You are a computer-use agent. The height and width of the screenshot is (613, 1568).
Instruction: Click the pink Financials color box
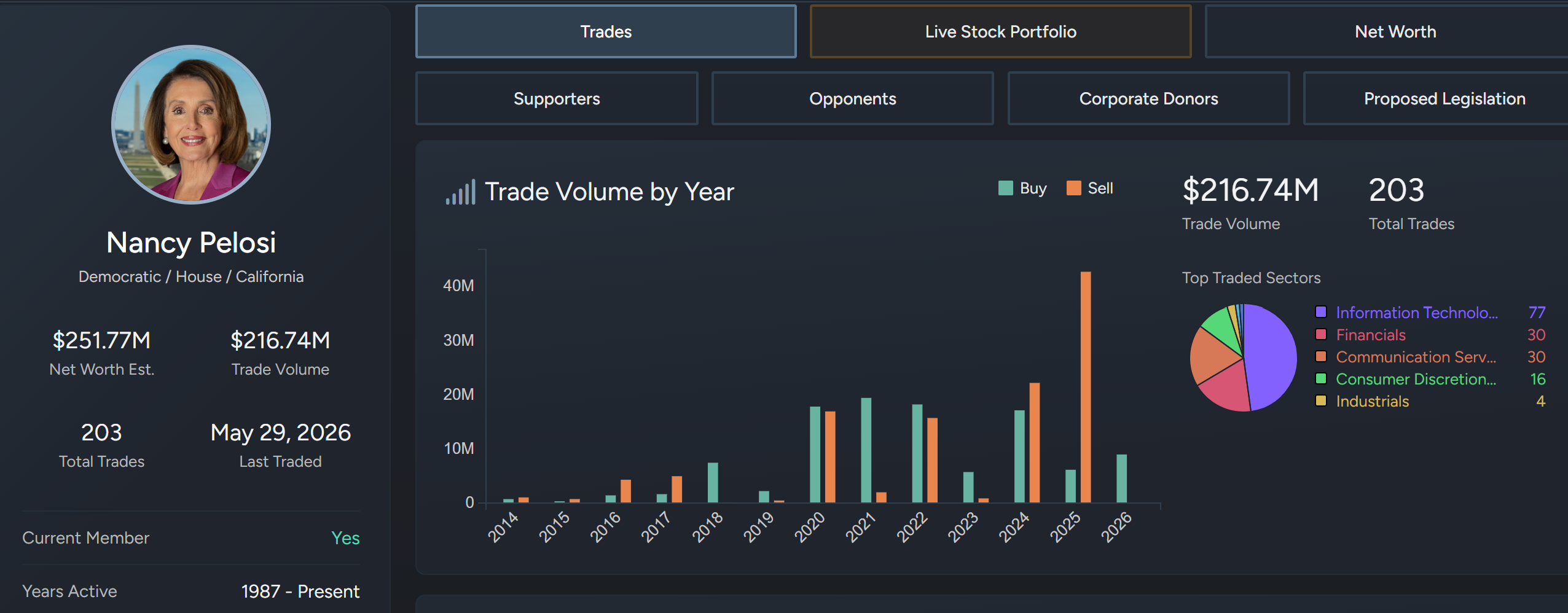point(1320,334)
